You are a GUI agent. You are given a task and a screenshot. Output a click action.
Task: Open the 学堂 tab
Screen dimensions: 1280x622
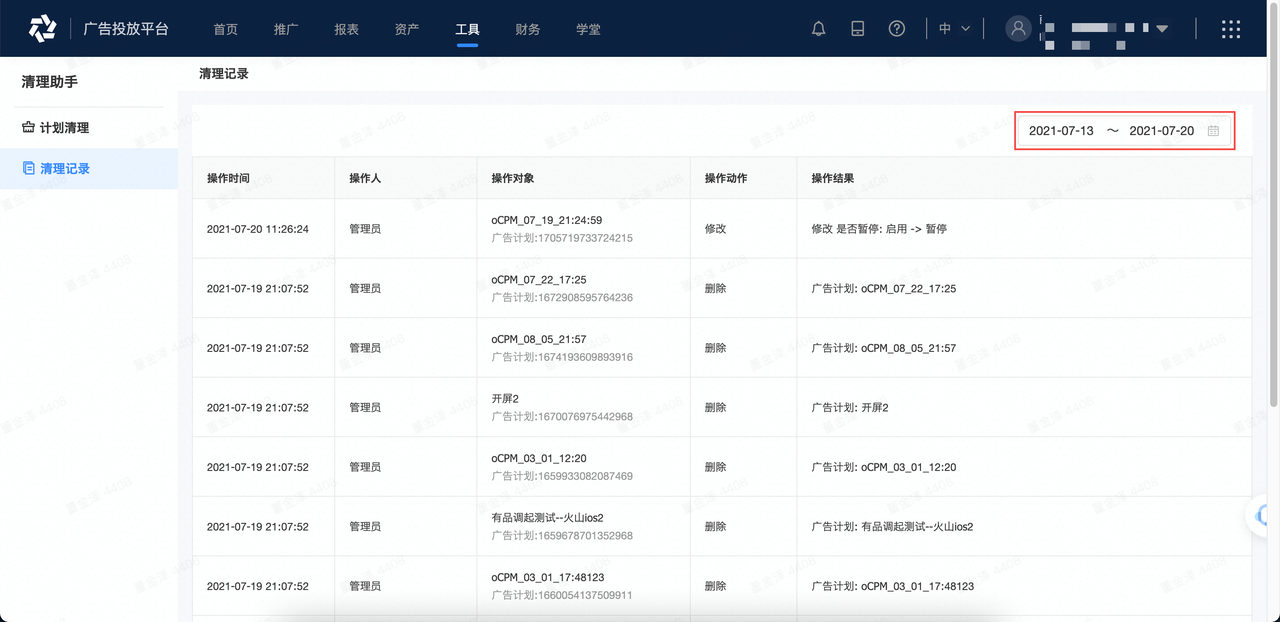point(588,29)
